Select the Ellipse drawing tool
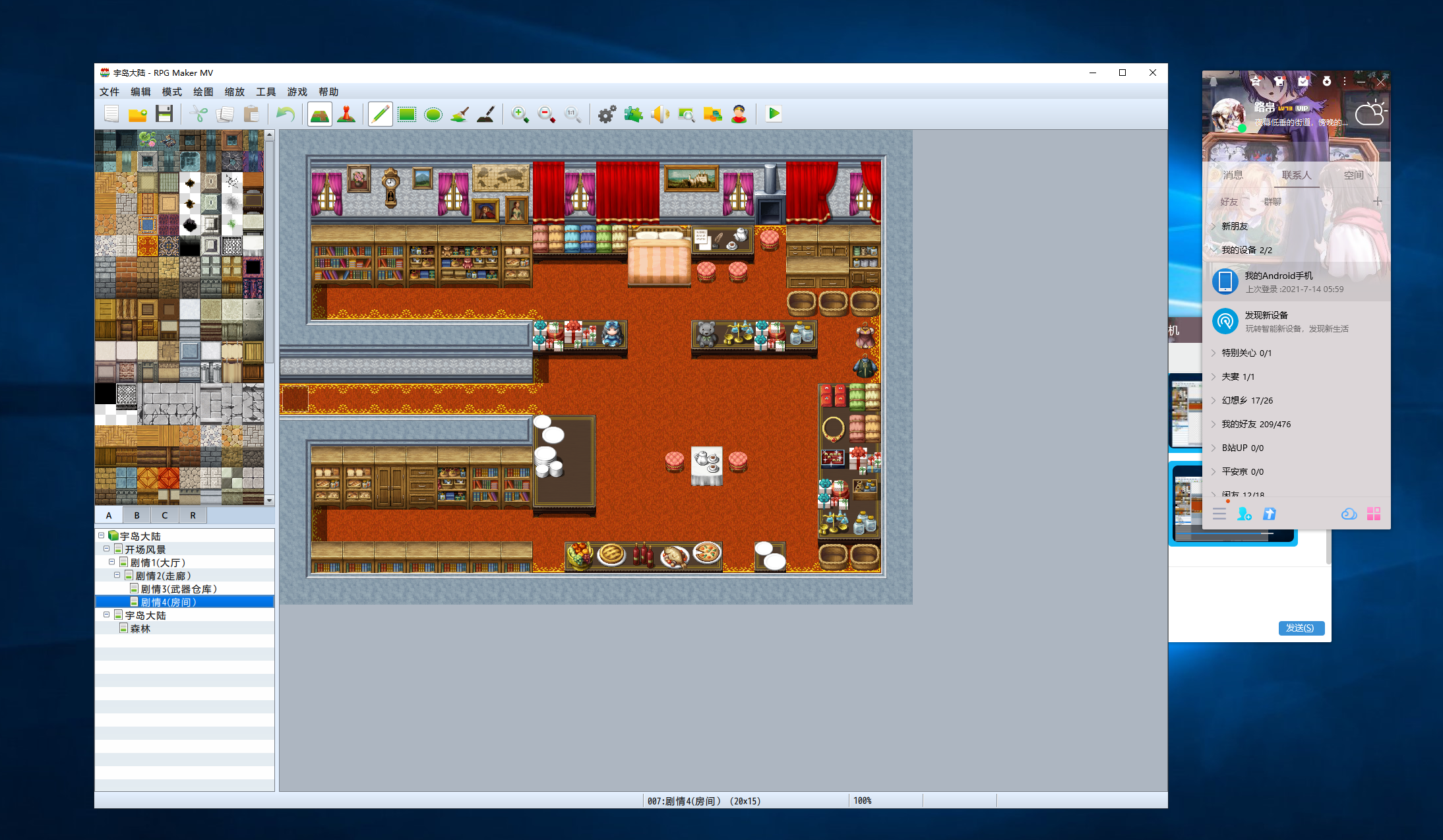Screen dimensions: 1443x840 433,115
